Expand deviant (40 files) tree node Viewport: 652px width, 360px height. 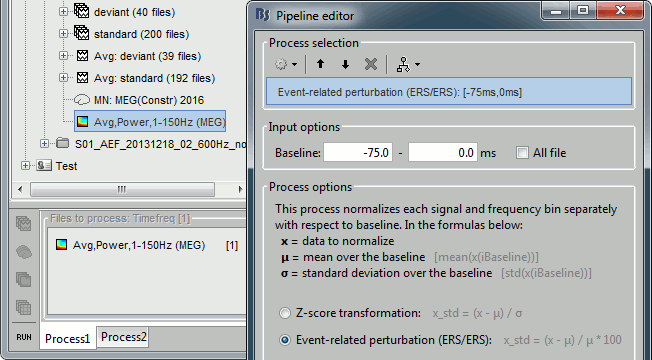pos(63,12)
